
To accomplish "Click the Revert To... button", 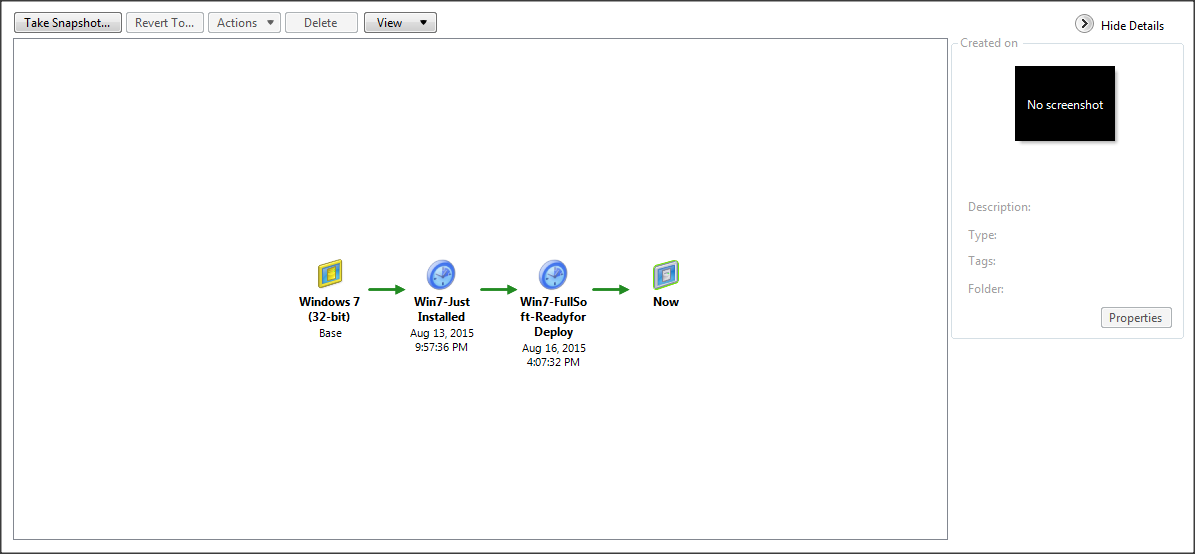I will pos(165,23).
